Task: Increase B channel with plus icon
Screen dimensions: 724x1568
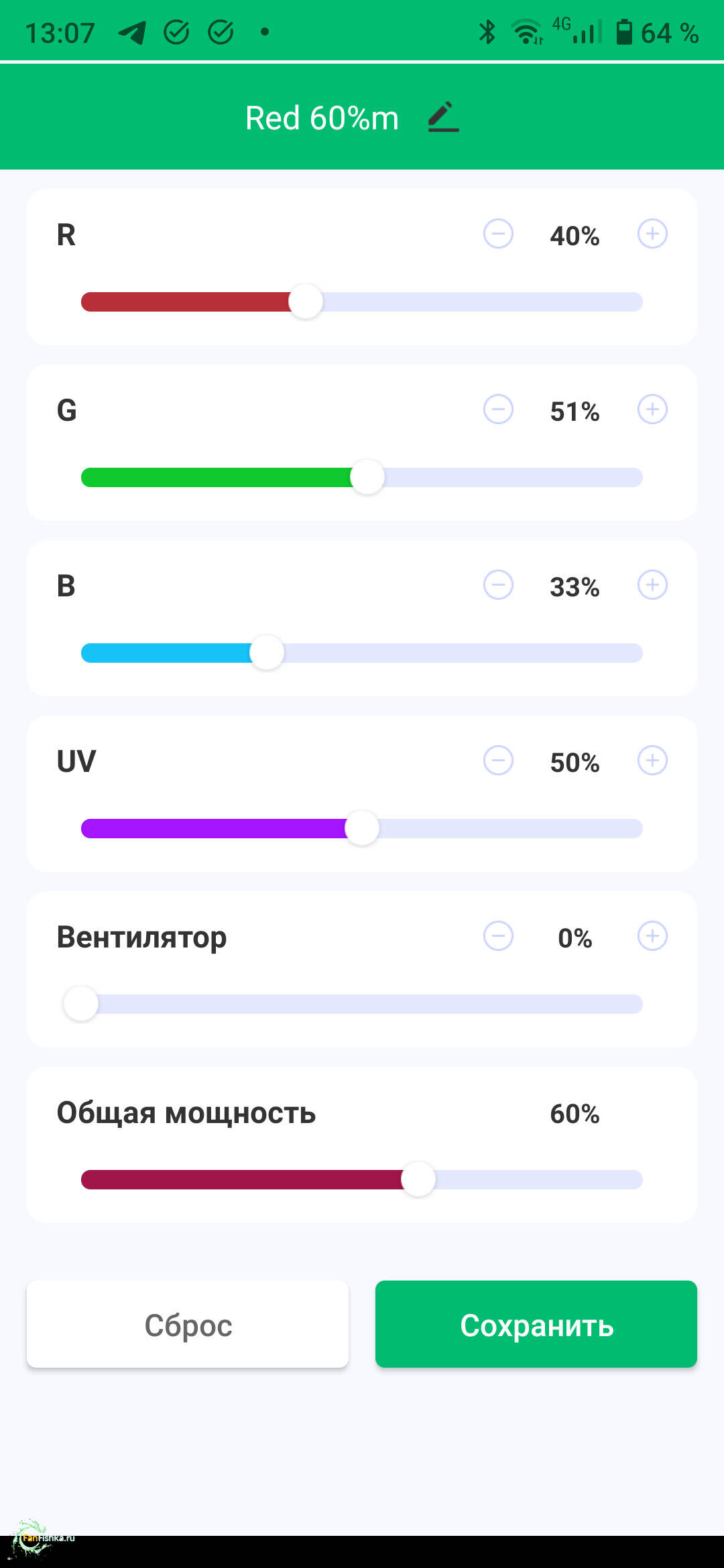Action: [652, 585]
